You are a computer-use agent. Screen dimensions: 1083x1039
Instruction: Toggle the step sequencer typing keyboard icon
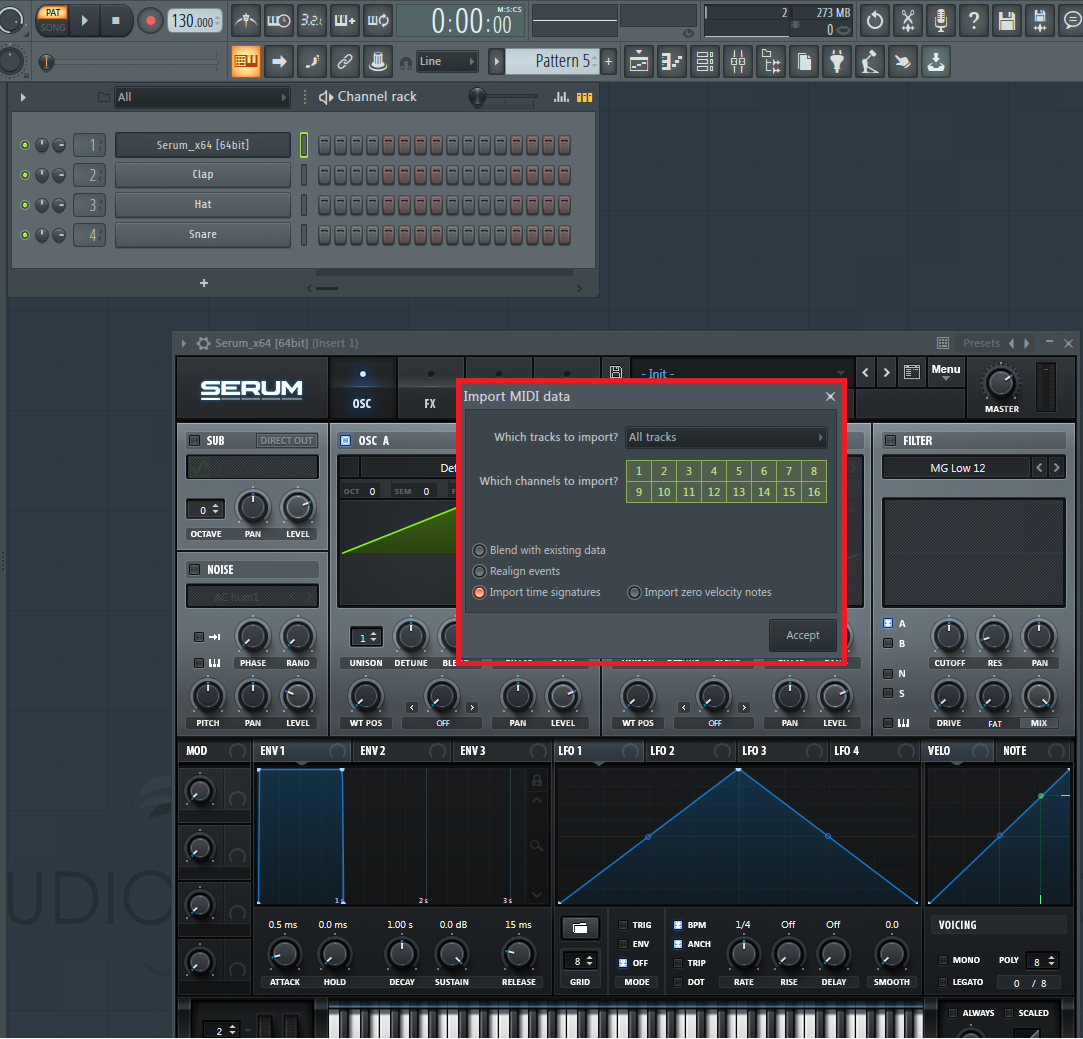tap(246, 61)
